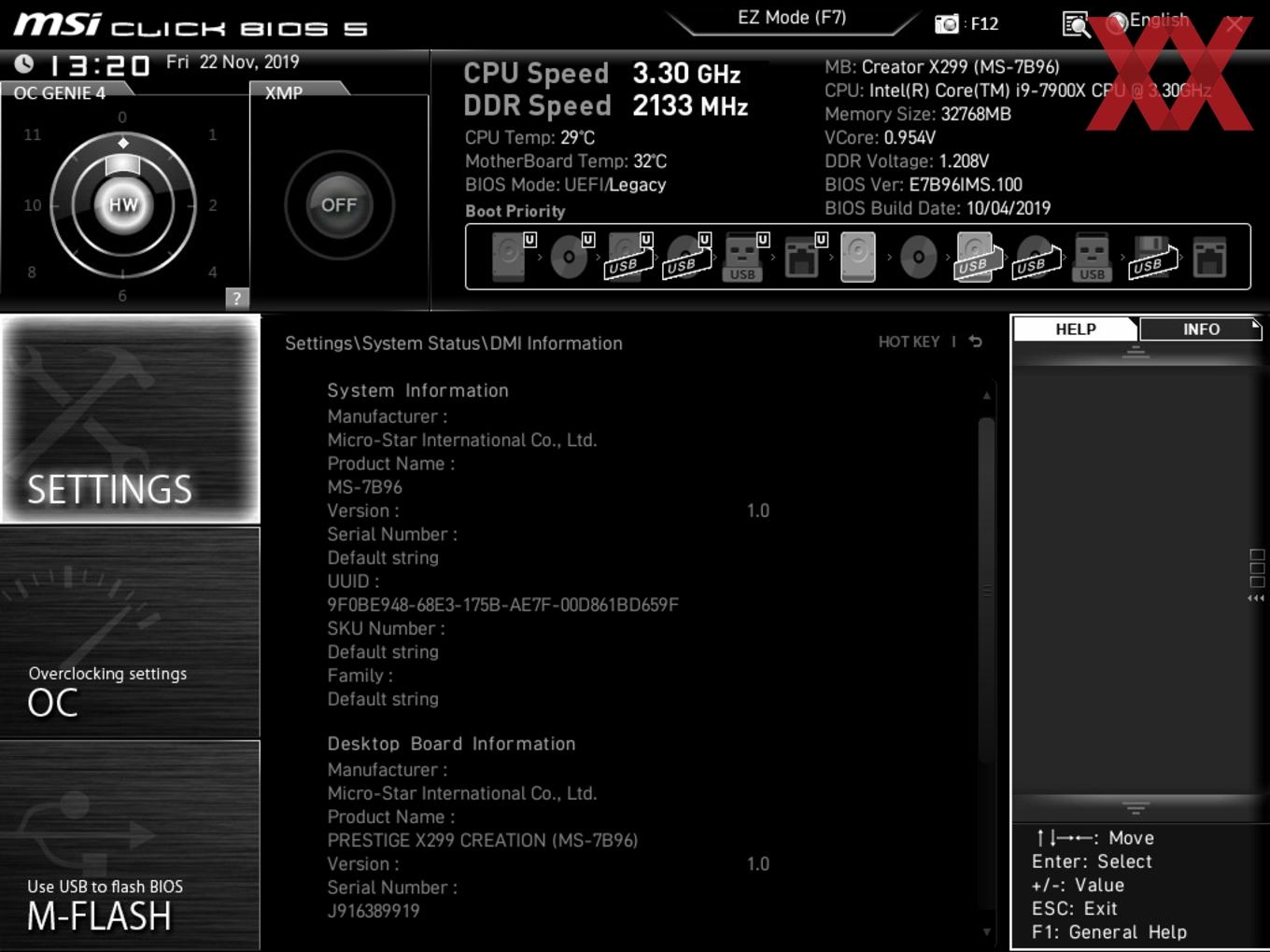This screenshot has height=952, width=1270.
Task: Click the Memory Size 32768MB entry
Action: 918,114
